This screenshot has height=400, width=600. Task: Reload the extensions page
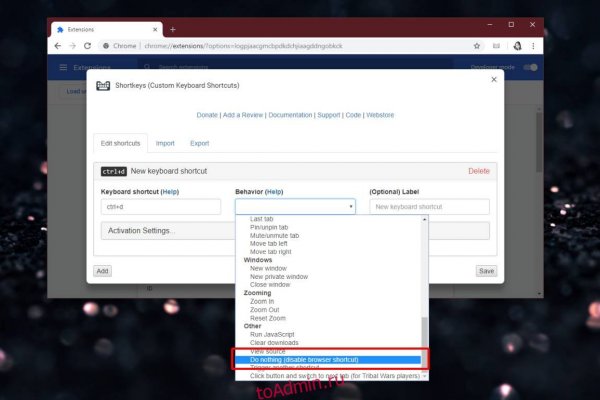[x=90, y=45]
